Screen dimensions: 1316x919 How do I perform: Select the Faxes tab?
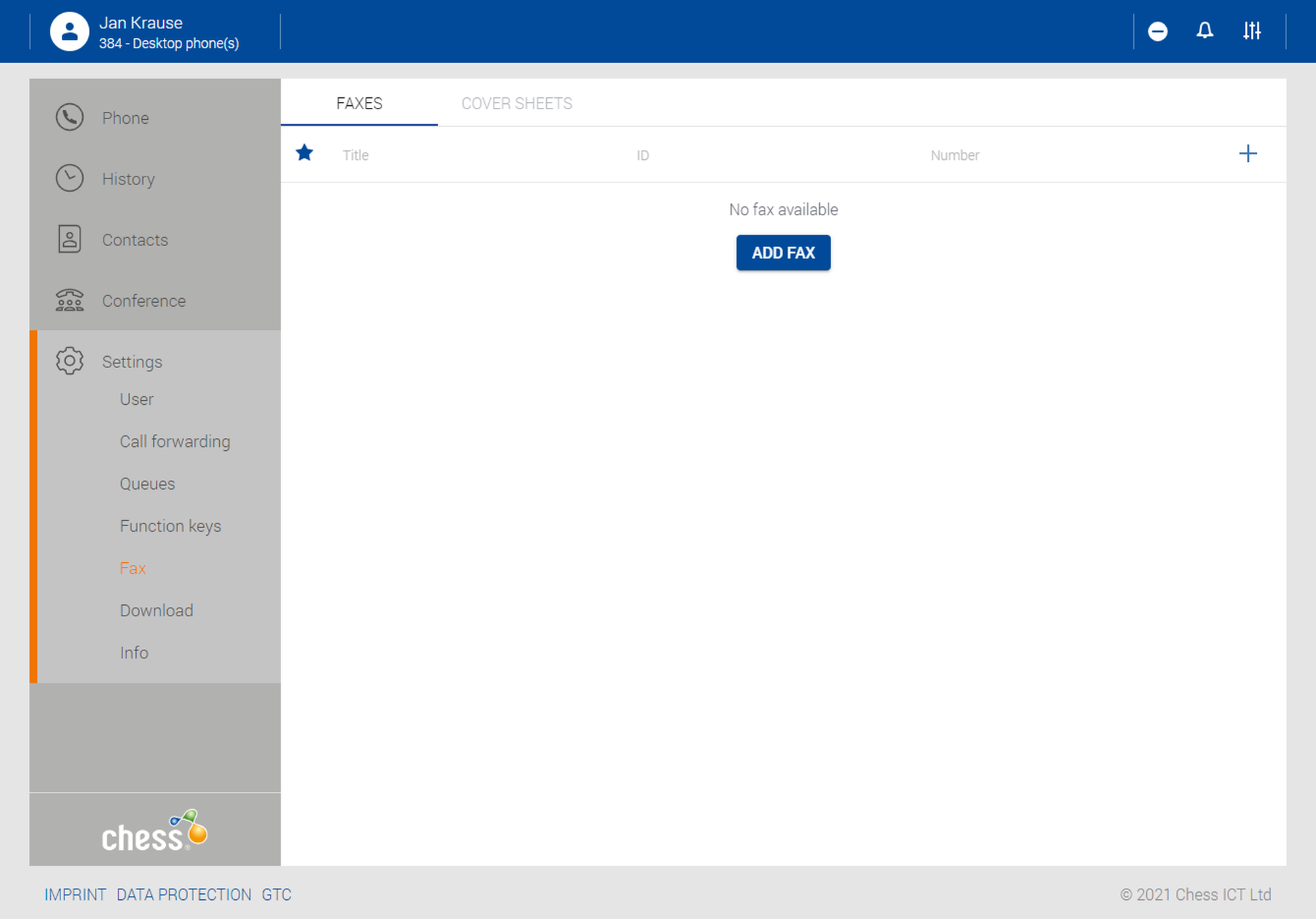pyautogui.click(x=359, y=103)
